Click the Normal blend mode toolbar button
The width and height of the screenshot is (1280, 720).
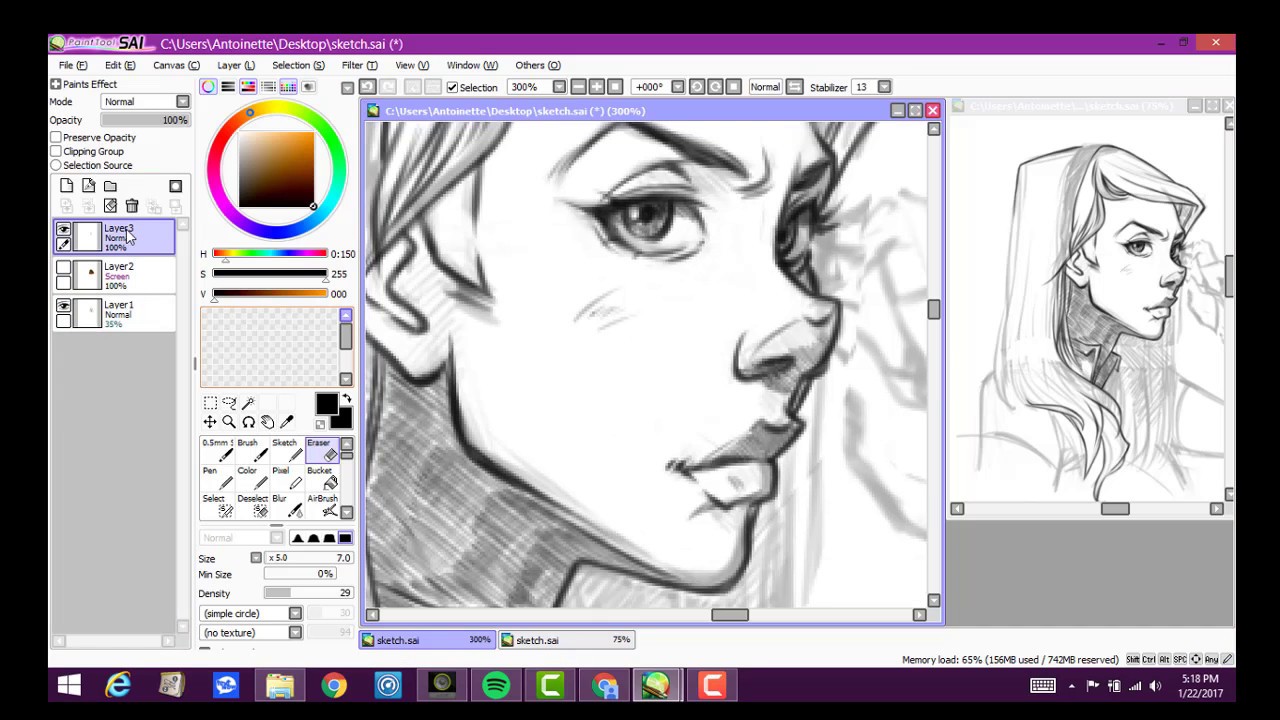pyautogui.click(x=765, y=87)
